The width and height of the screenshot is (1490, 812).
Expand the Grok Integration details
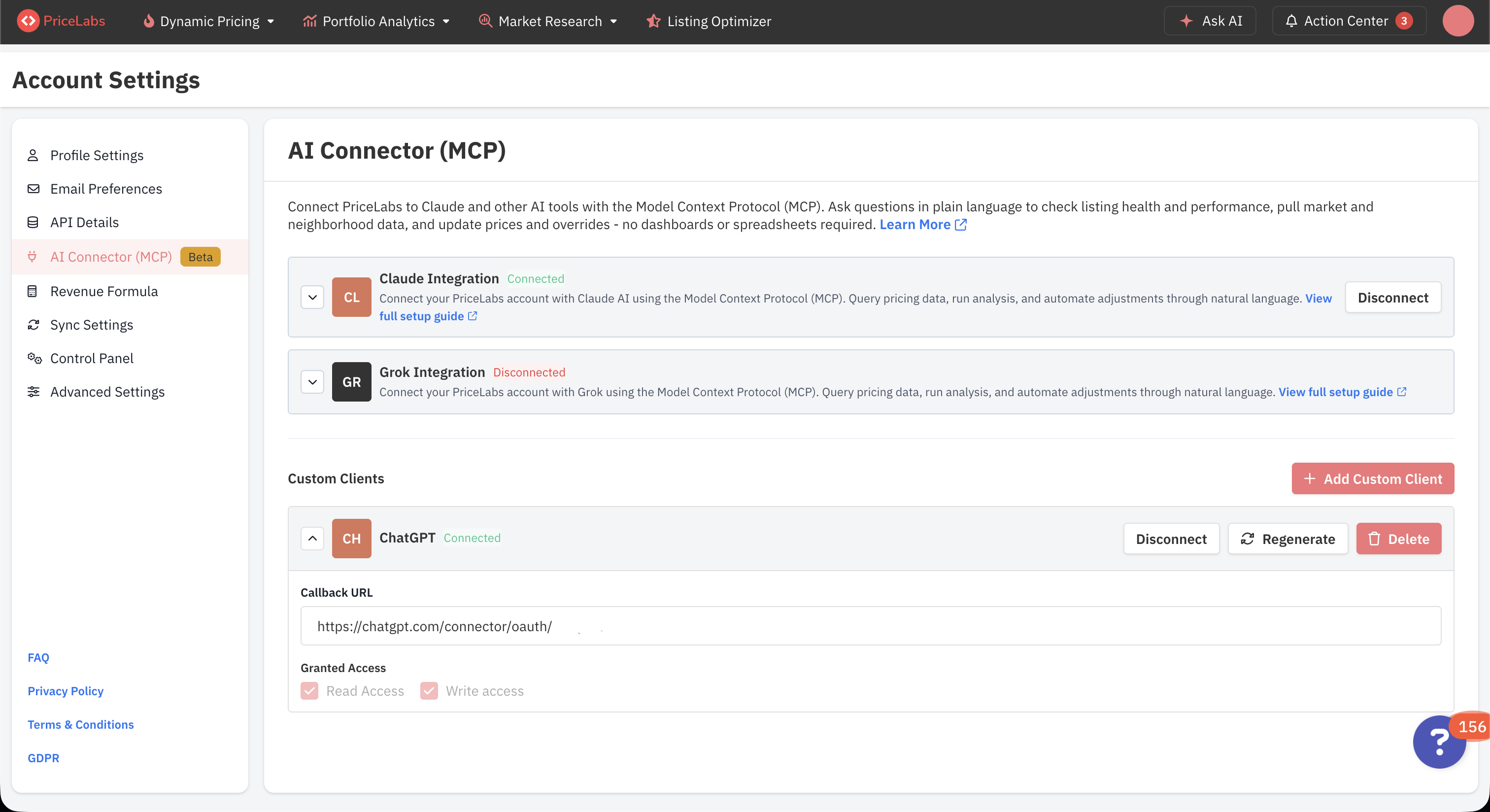click(312, 382)
